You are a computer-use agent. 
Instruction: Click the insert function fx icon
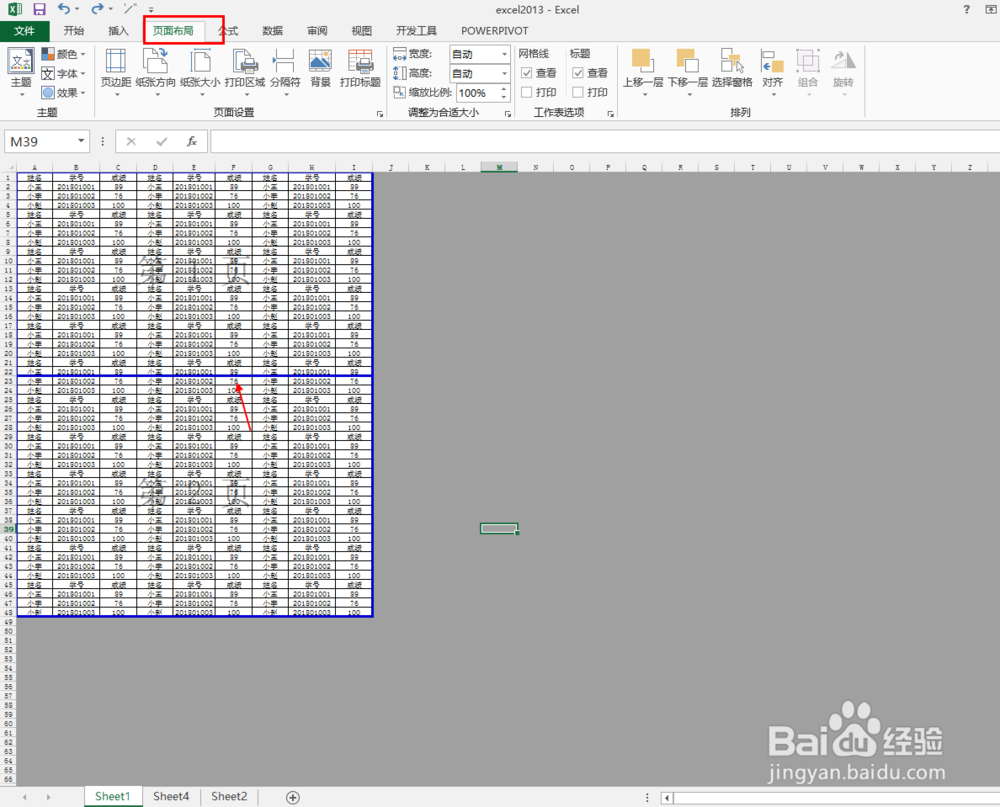click(192, 141)
